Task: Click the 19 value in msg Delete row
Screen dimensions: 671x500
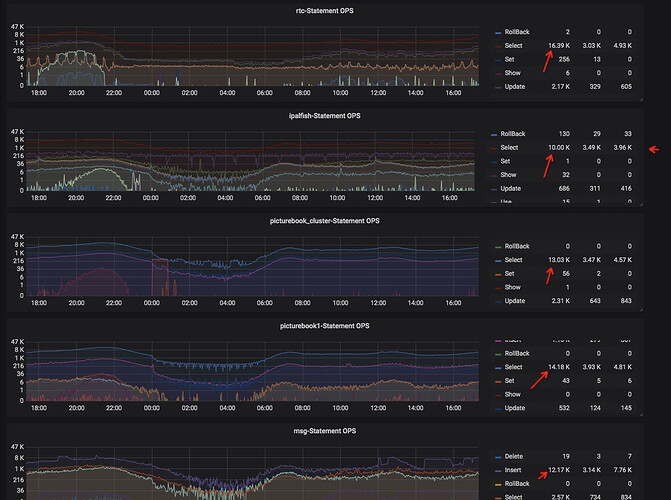Action: (x=566, y=456)
